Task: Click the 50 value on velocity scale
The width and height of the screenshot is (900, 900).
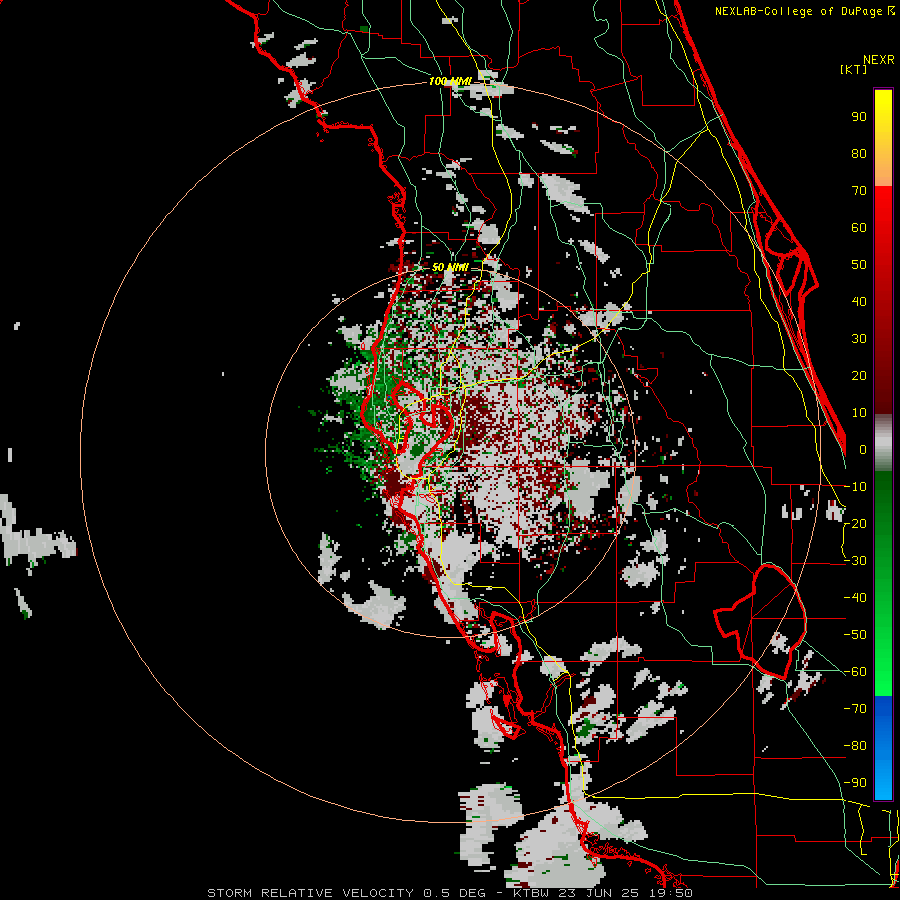Action: [x=859, y=265]
